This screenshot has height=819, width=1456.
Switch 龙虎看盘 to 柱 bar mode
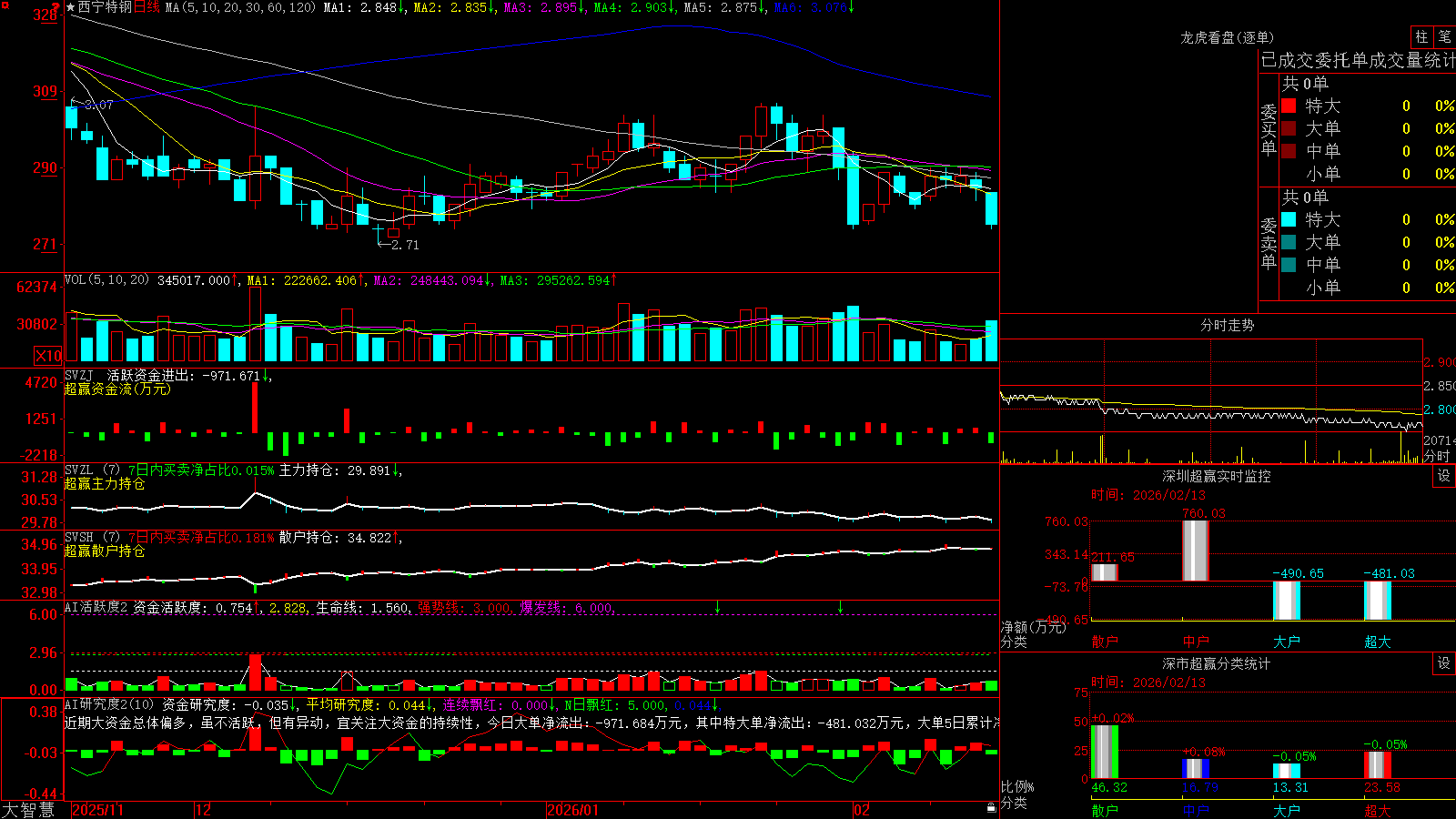[1421, 36]
